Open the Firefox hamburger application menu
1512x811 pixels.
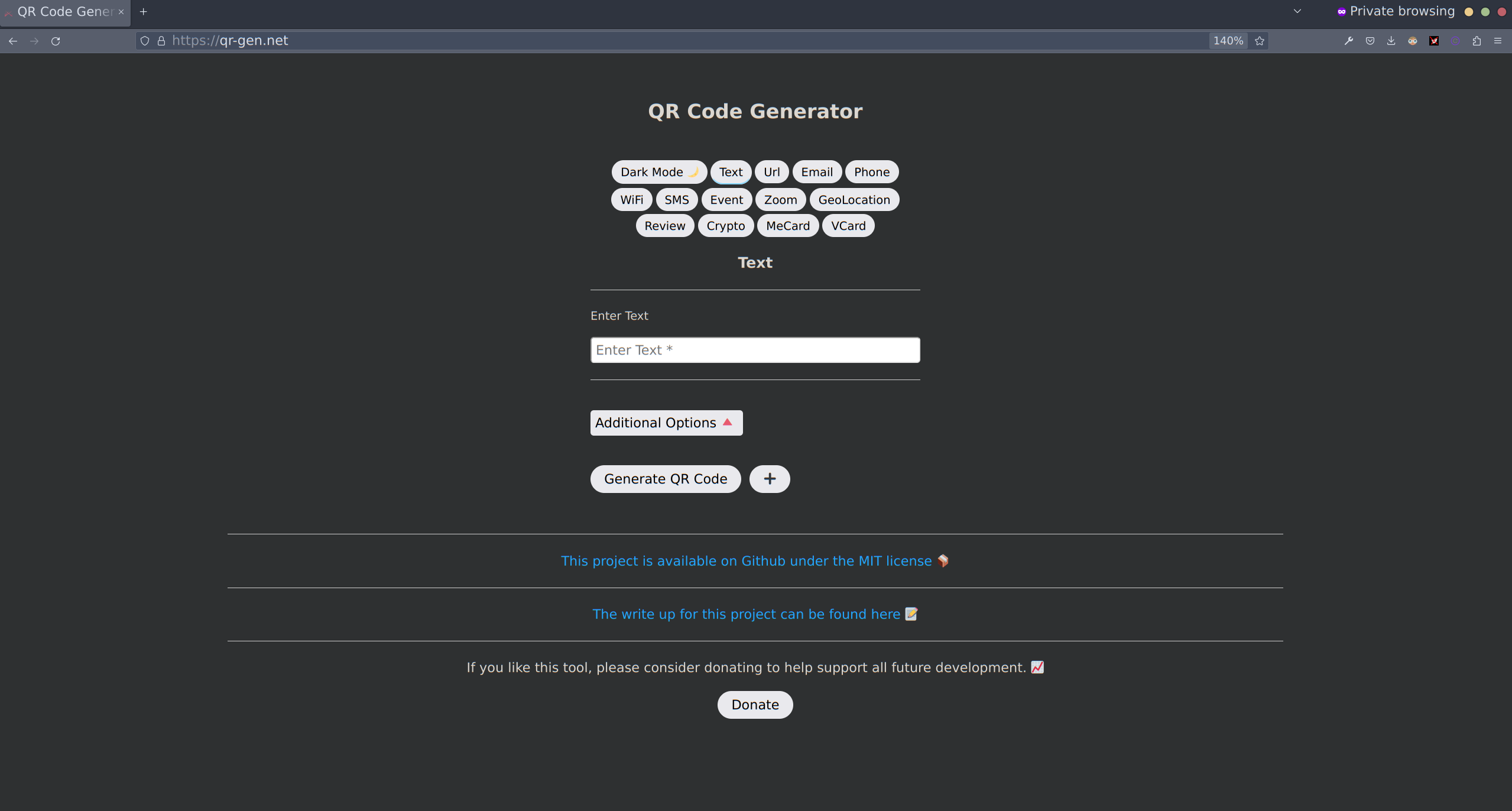click(x=1498, y=41)
